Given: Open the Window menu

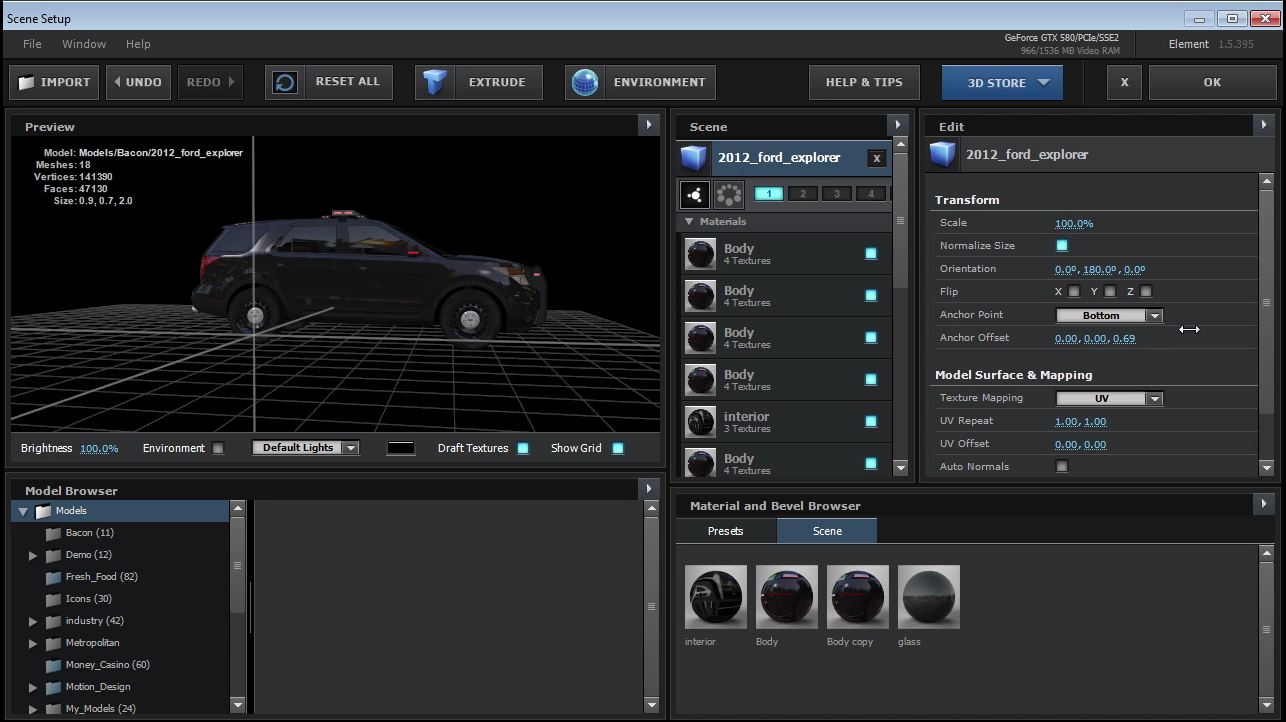Looking at the screenshot, I should coord(84,44).
